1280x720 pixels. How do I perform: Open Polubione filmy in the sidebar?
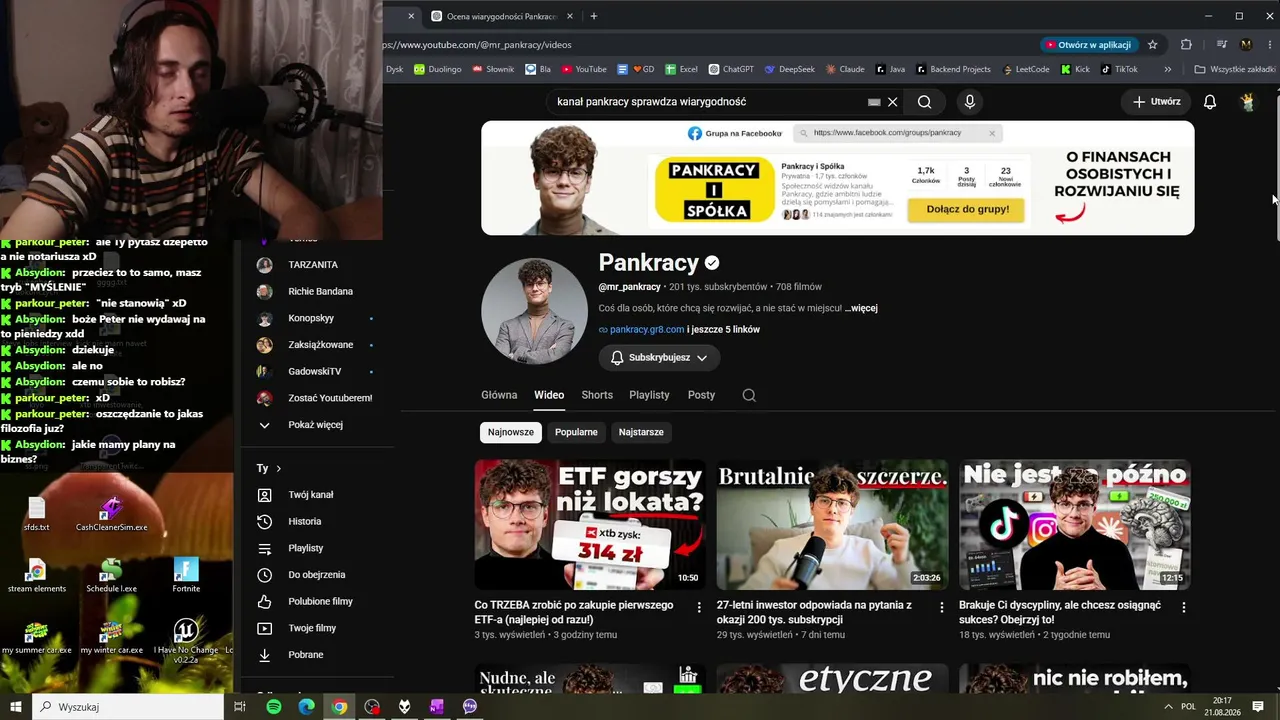point(319,601)
